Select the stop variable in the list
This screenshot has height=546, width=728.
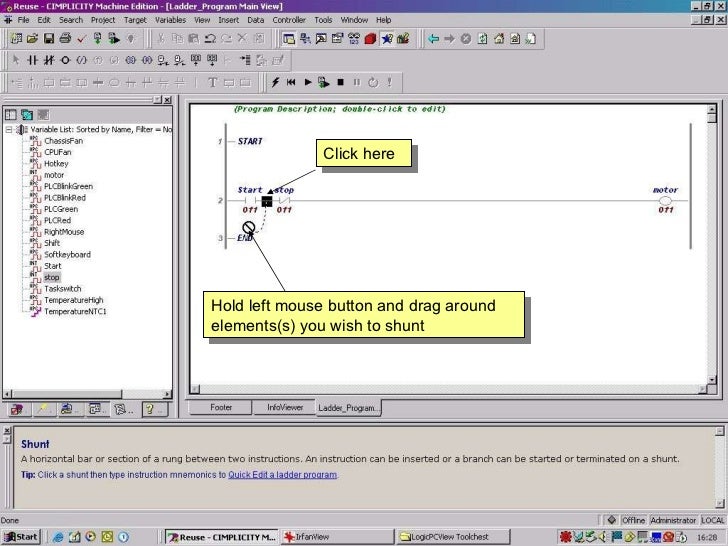point(52,277)
